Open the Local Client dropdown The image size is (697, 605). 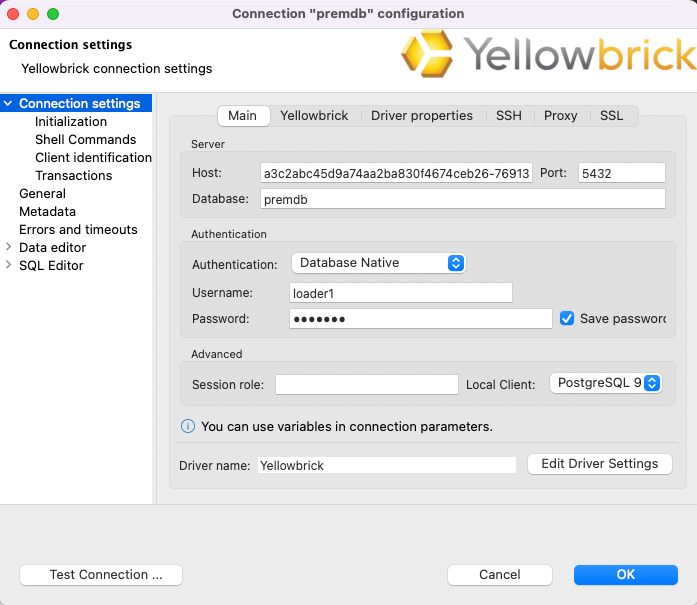click(x=605, y=384)
